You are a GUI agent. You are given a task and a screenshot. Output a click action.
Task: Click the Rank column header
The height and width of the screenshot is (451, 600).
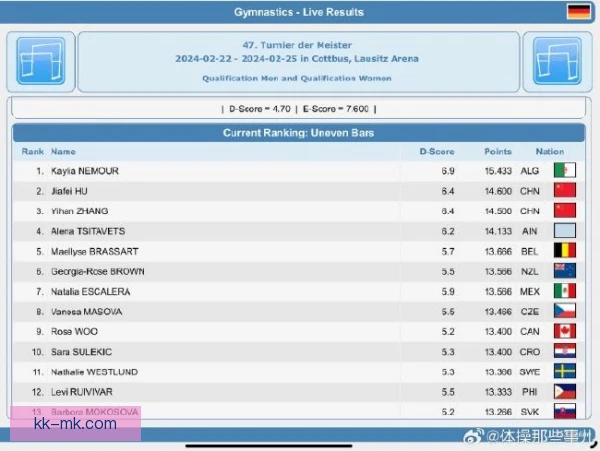point(33,151)
